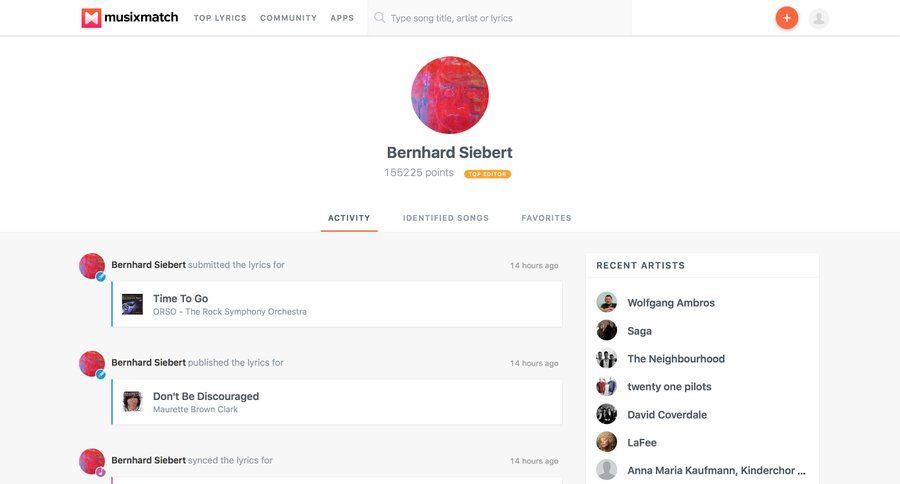Image resolution: width=900 pixels, height=484 pixels.
Task: Click the Top Editor badge
Action: [x=487, y=174]
